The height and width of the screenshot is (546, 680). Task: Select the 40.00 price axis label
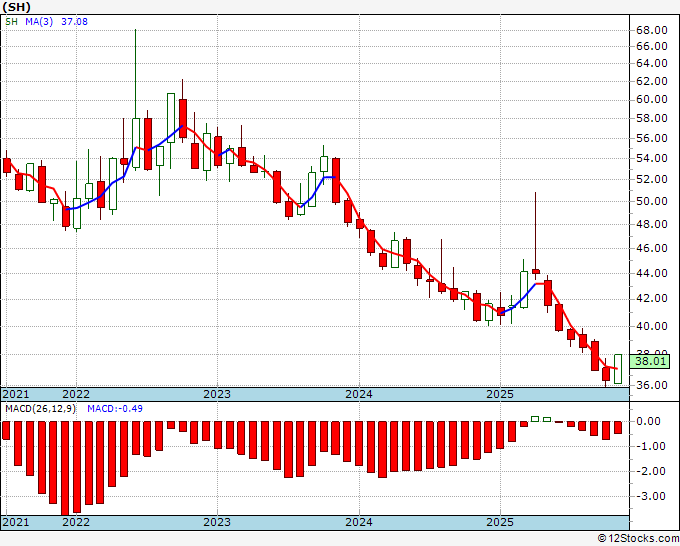click(x=651, y=326)
